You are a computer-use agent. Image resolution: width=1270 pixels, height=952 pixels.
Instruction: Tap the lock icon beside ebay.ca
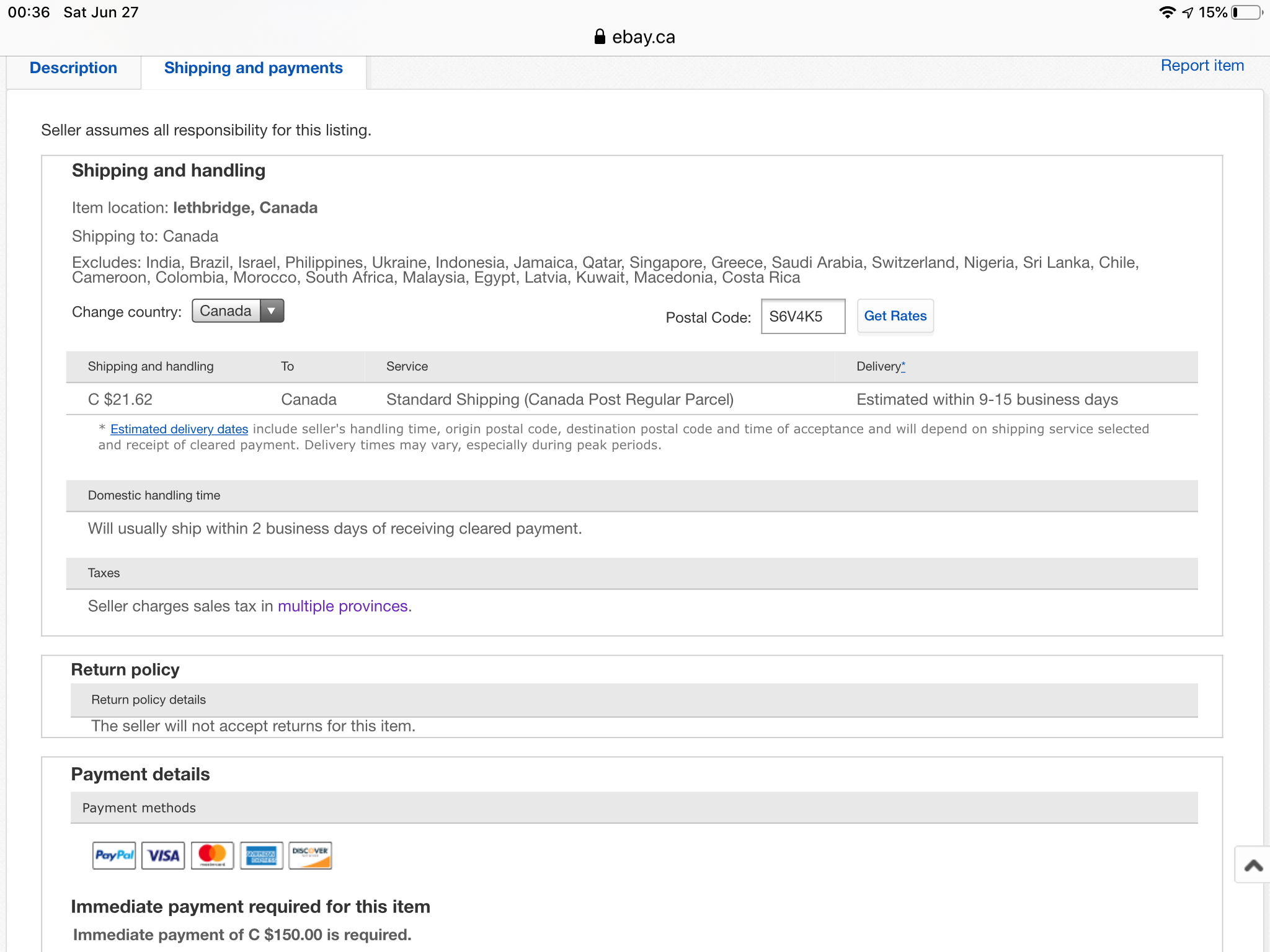(x=599, y=37)
